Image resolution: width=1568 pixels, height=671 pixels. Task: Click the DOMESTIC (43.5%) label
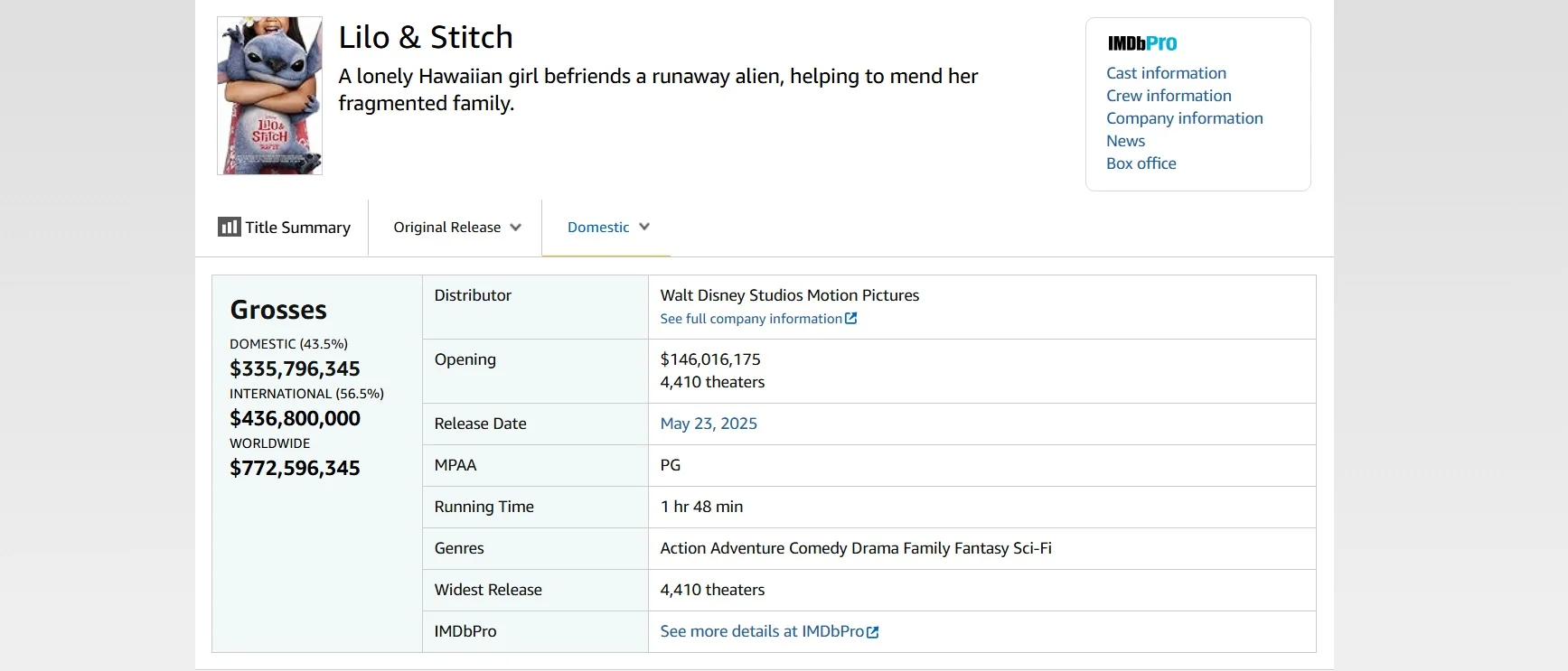click(288, 344)
